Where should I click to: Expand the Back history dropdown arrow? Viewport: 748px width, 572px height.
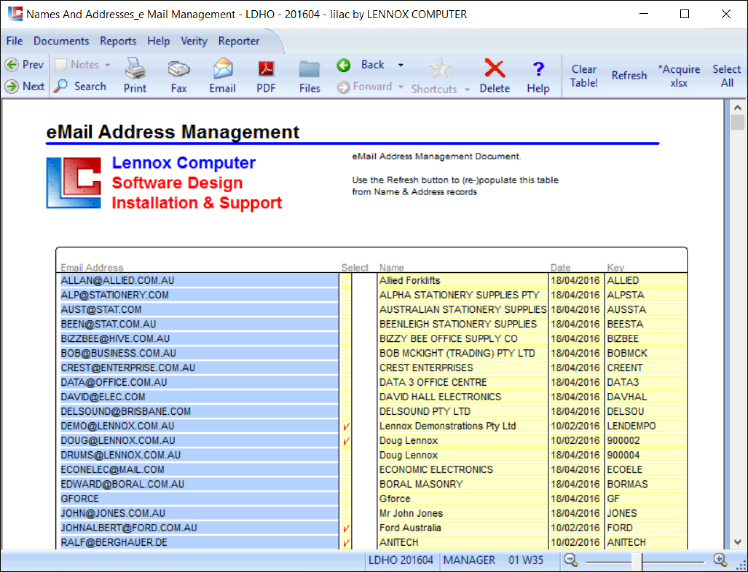401,65
